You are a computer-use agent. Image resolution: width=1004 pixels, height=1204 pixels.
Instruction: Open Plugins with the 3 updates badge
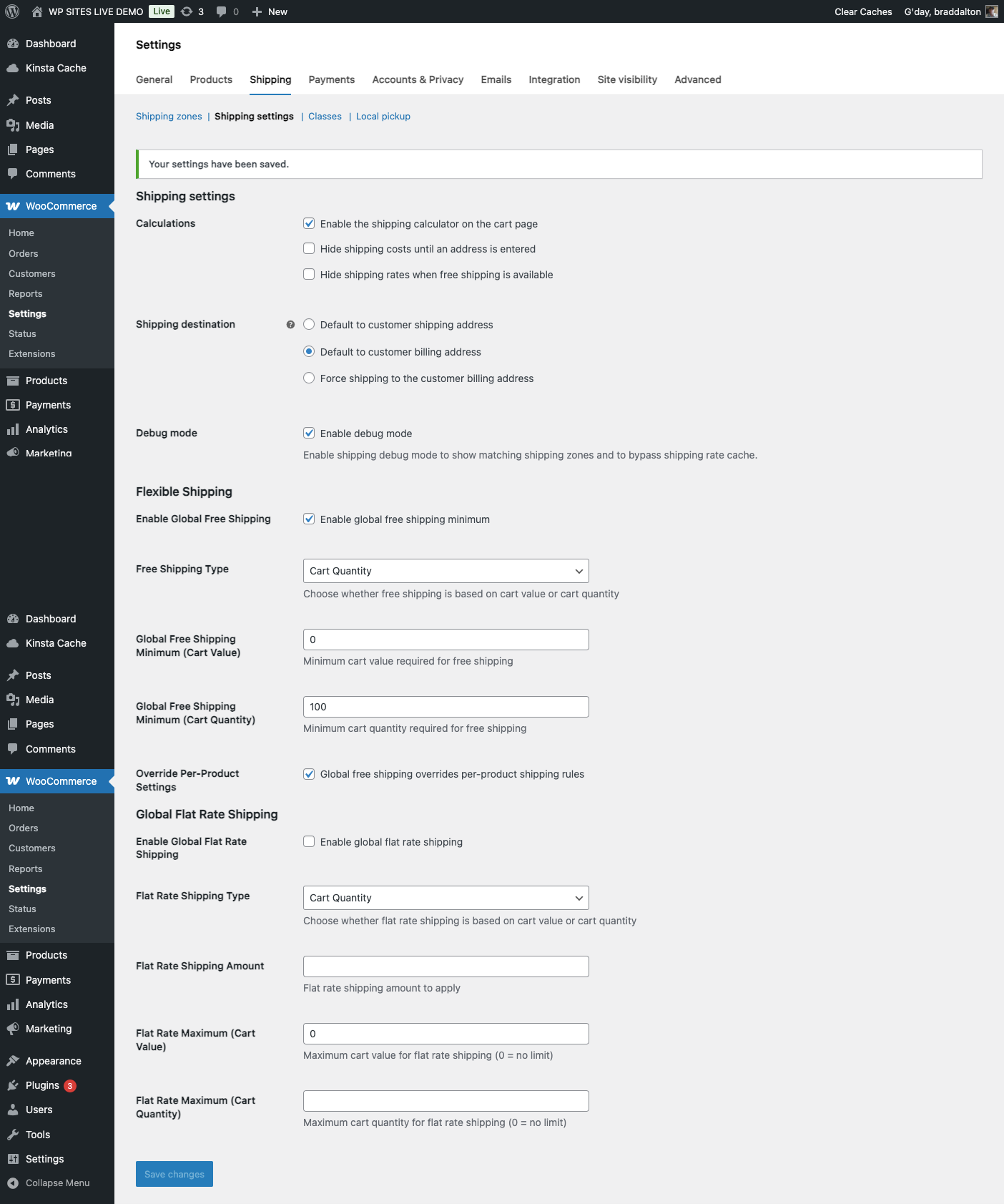coord(43,1085)
